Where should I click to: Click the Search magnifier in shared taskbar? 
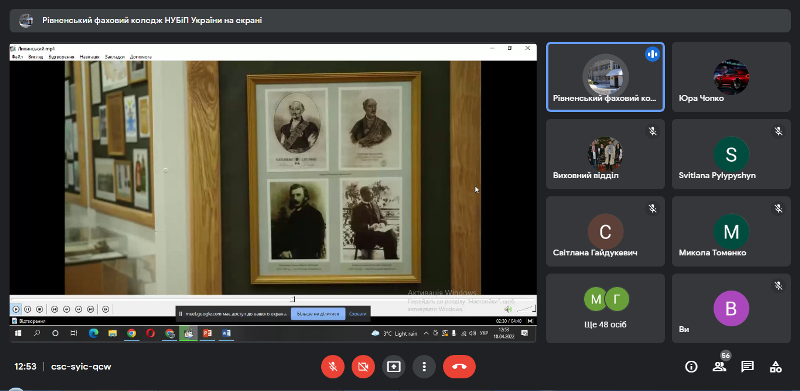[x=37, y=333]
